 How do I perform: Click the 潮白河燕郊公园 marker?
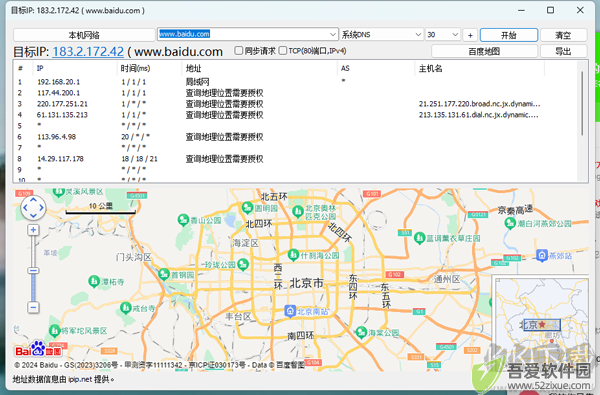click(510, 223)
